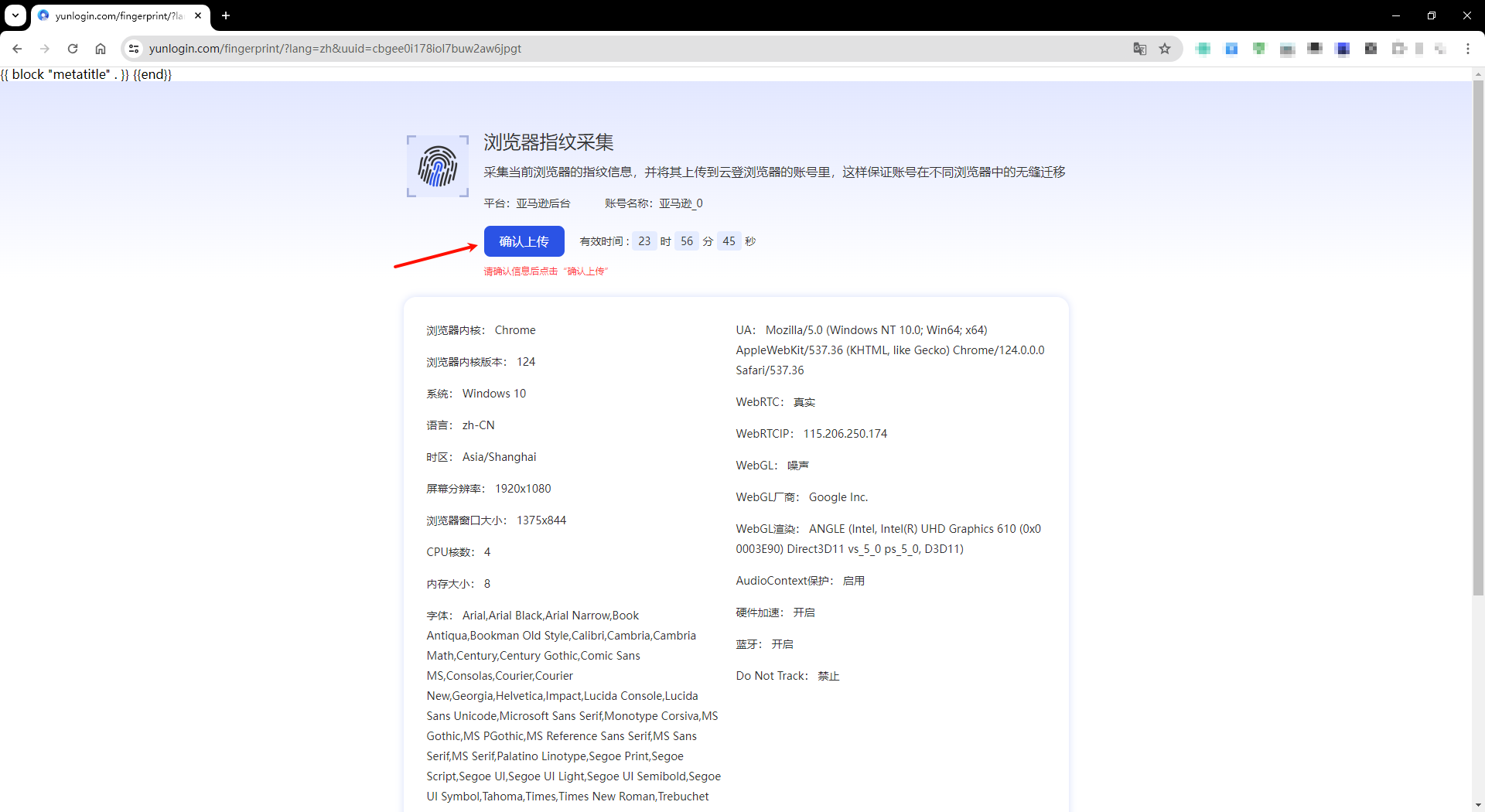Screen dimensions: 1485x812
Task: Click the pixelated puzzle-piece extensions icon
Action: tap(1398, 49)
